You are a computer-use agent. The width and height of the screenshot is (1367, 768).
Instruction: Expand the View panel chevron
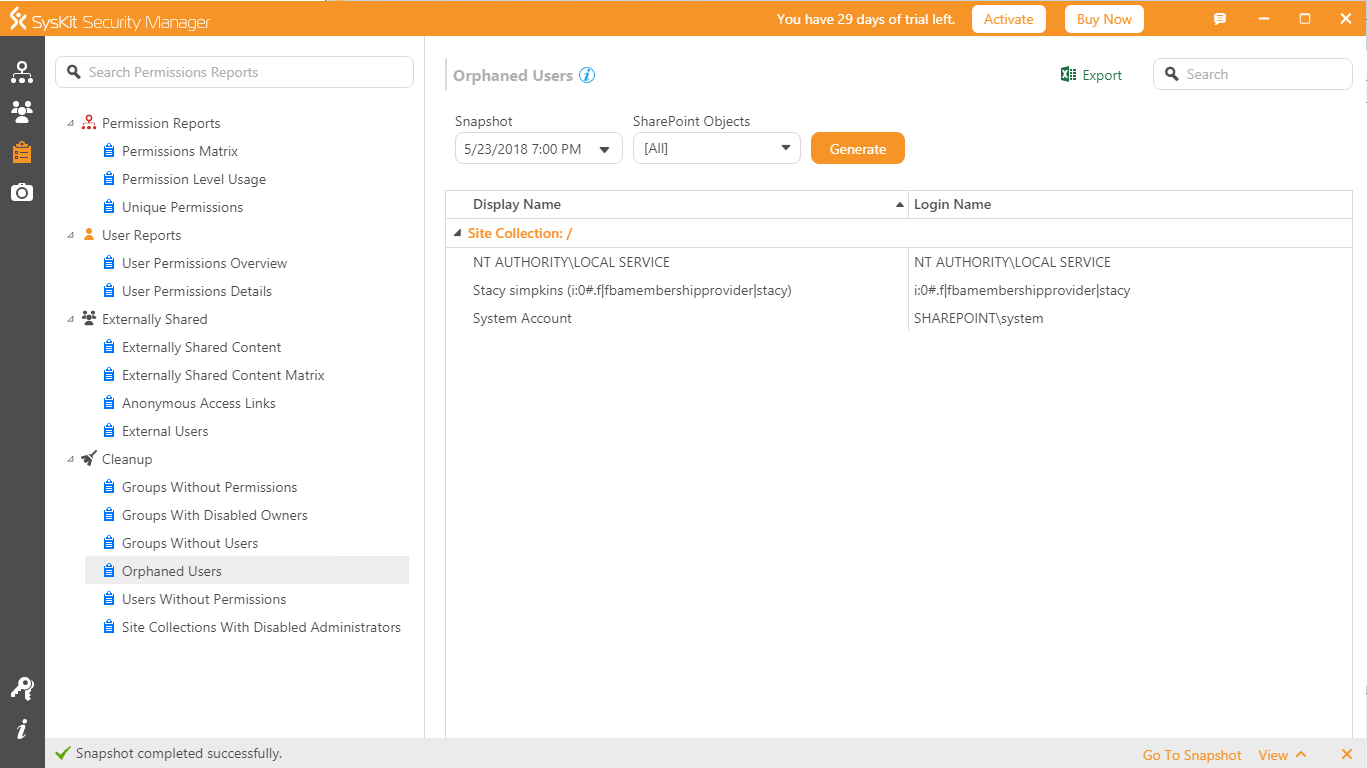pos(1301,755)
